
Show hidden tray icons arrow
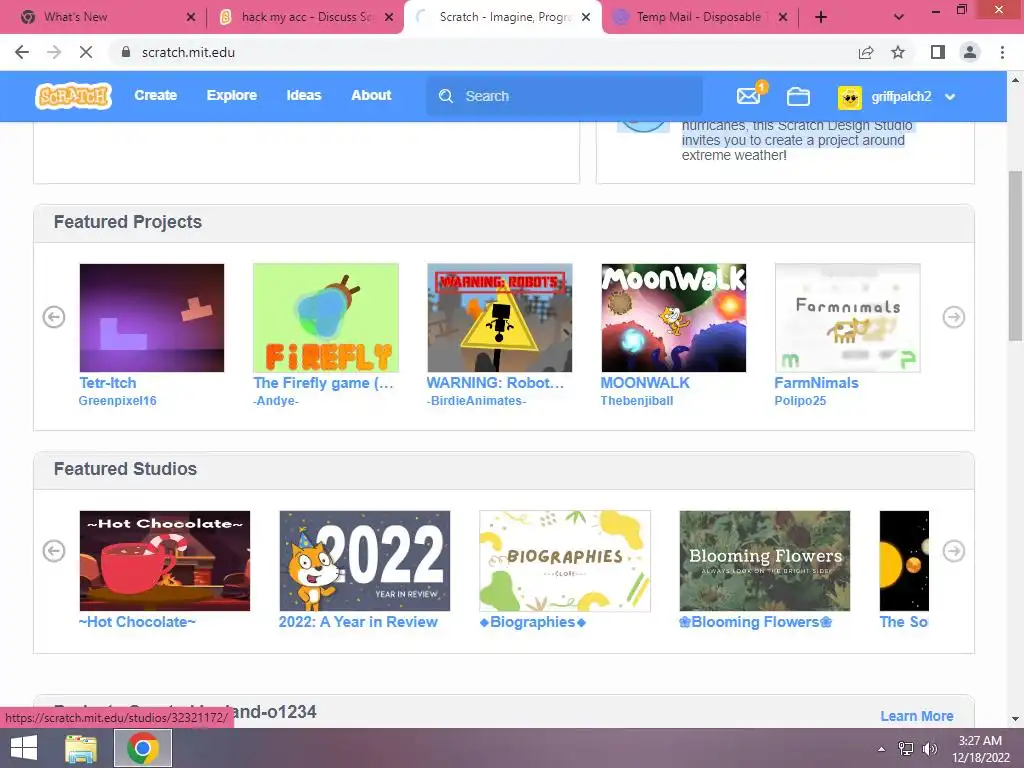[882, 749]
